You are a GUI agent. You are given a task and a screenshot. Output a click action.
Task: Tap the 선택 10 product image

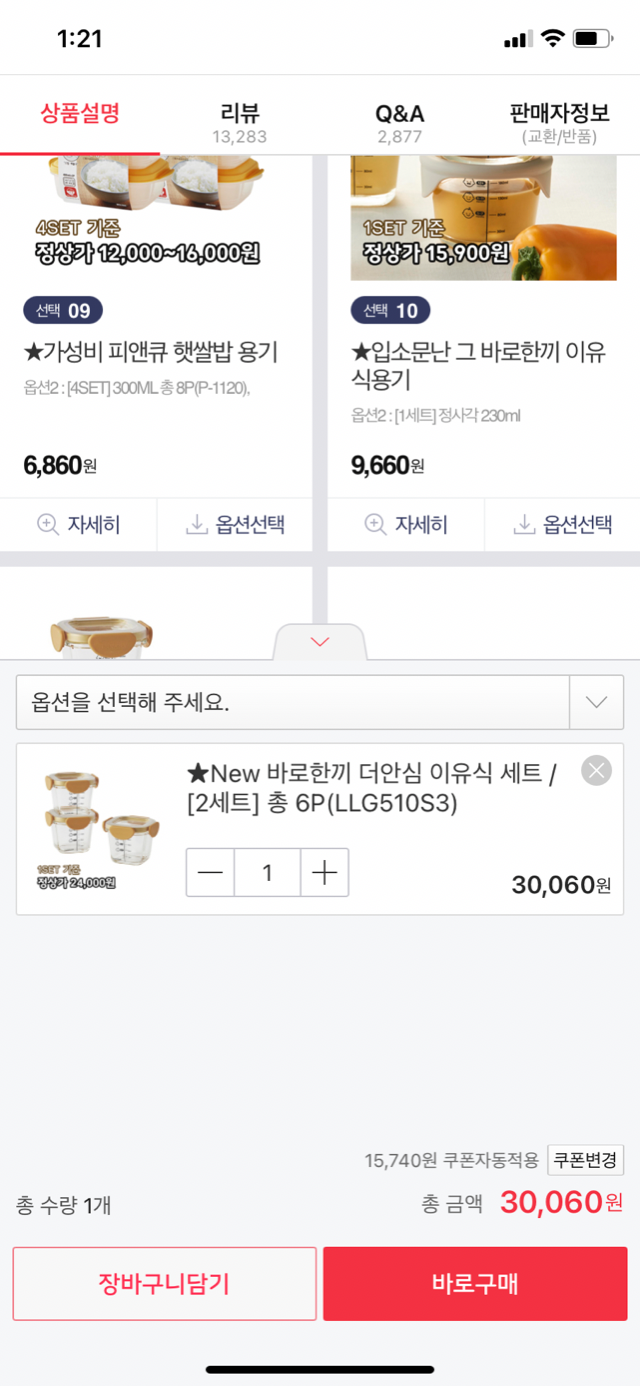click(x=483, y=218)
